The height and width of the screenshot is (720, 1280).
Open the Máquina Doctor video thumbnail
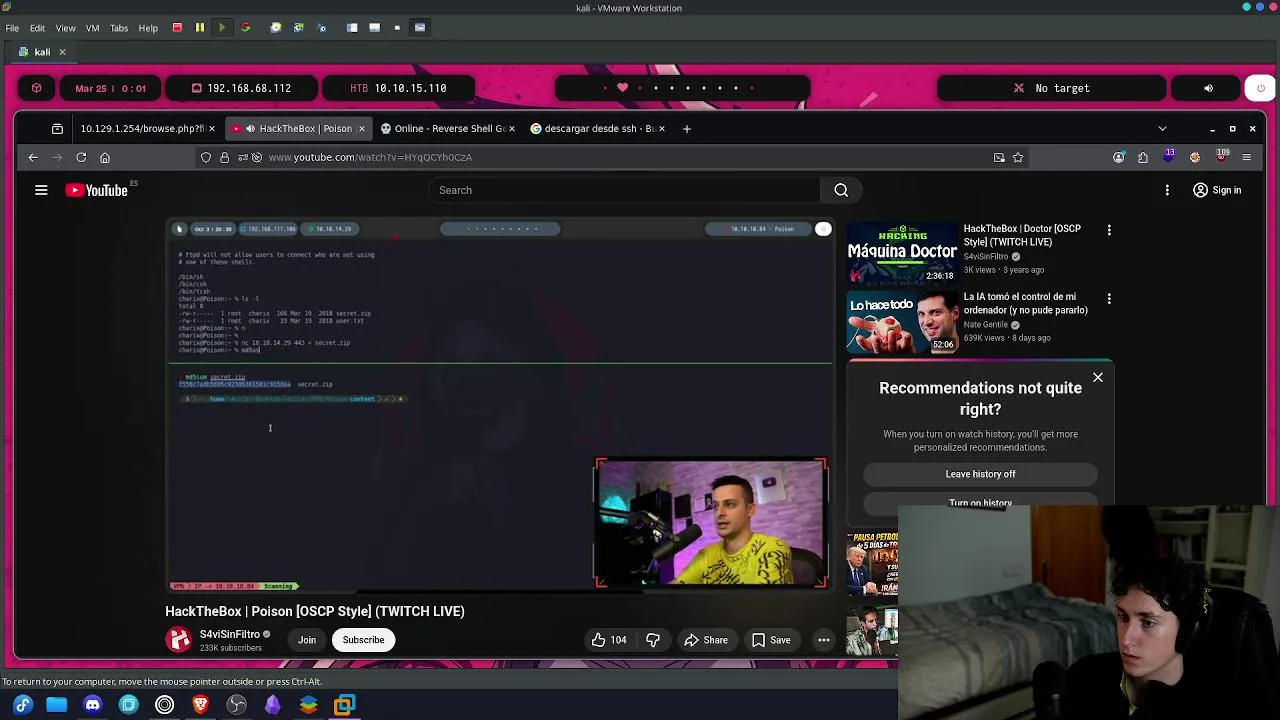point(902,253)
